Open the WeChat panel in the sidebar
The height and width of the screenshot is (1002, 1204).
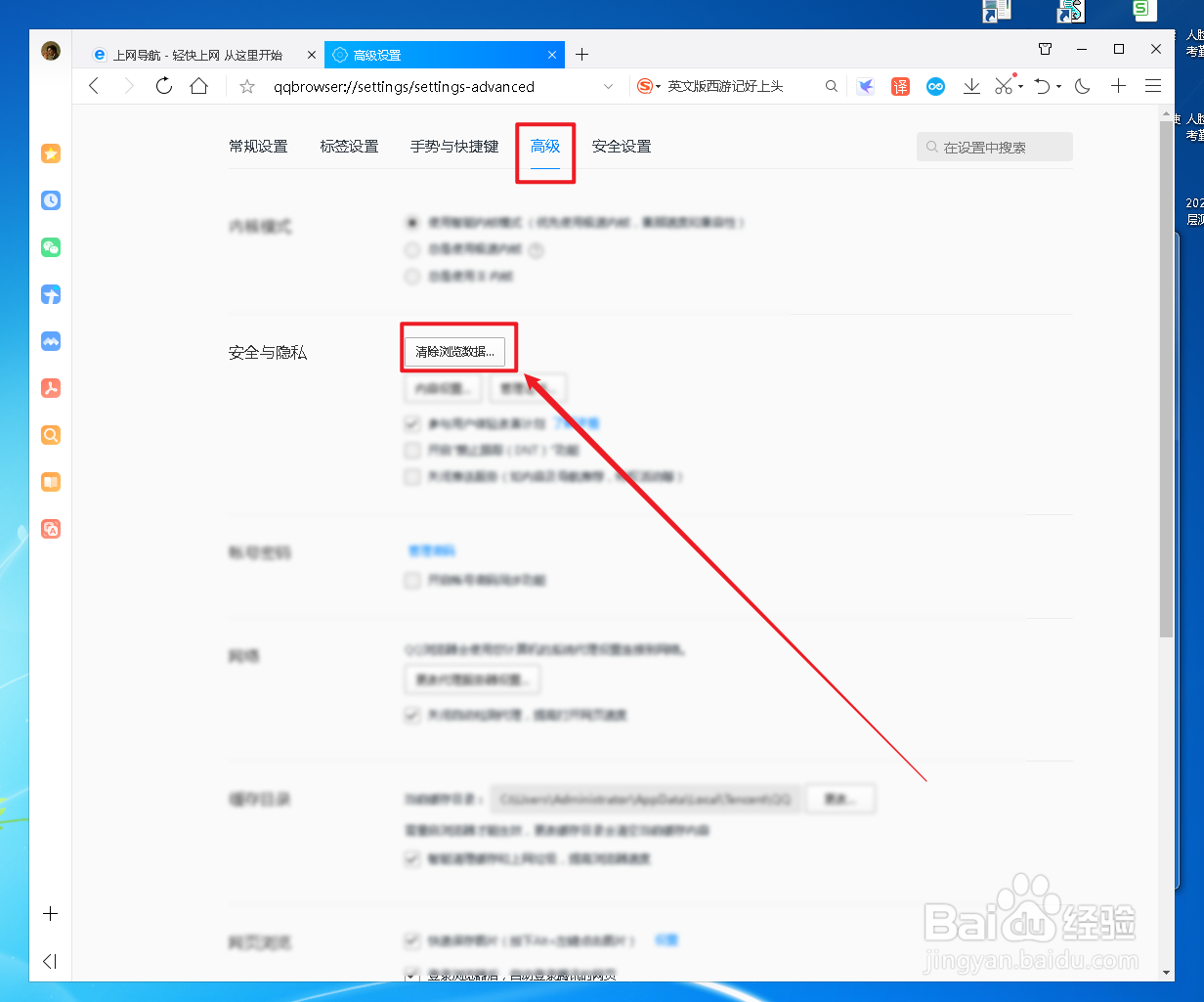[50, 247]
